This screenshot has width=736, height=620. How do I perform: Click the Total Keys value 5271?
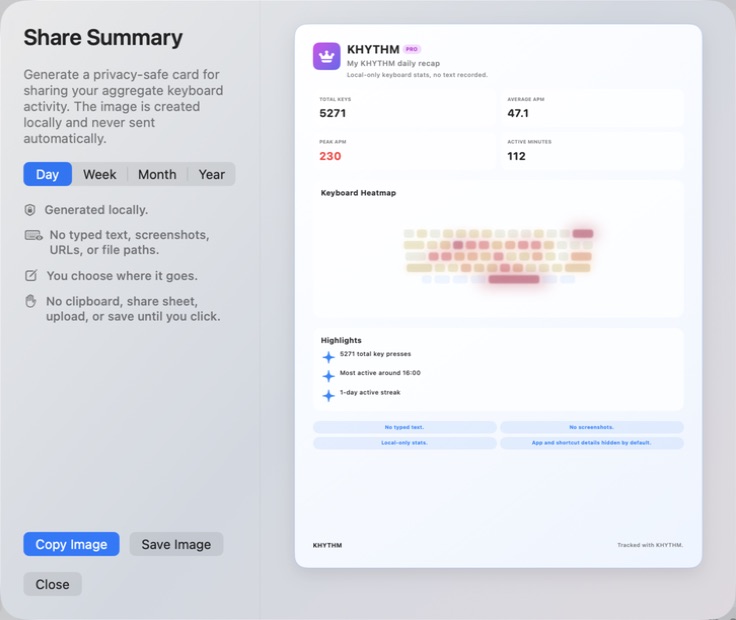pyautogui.click(x=332, y=113)
